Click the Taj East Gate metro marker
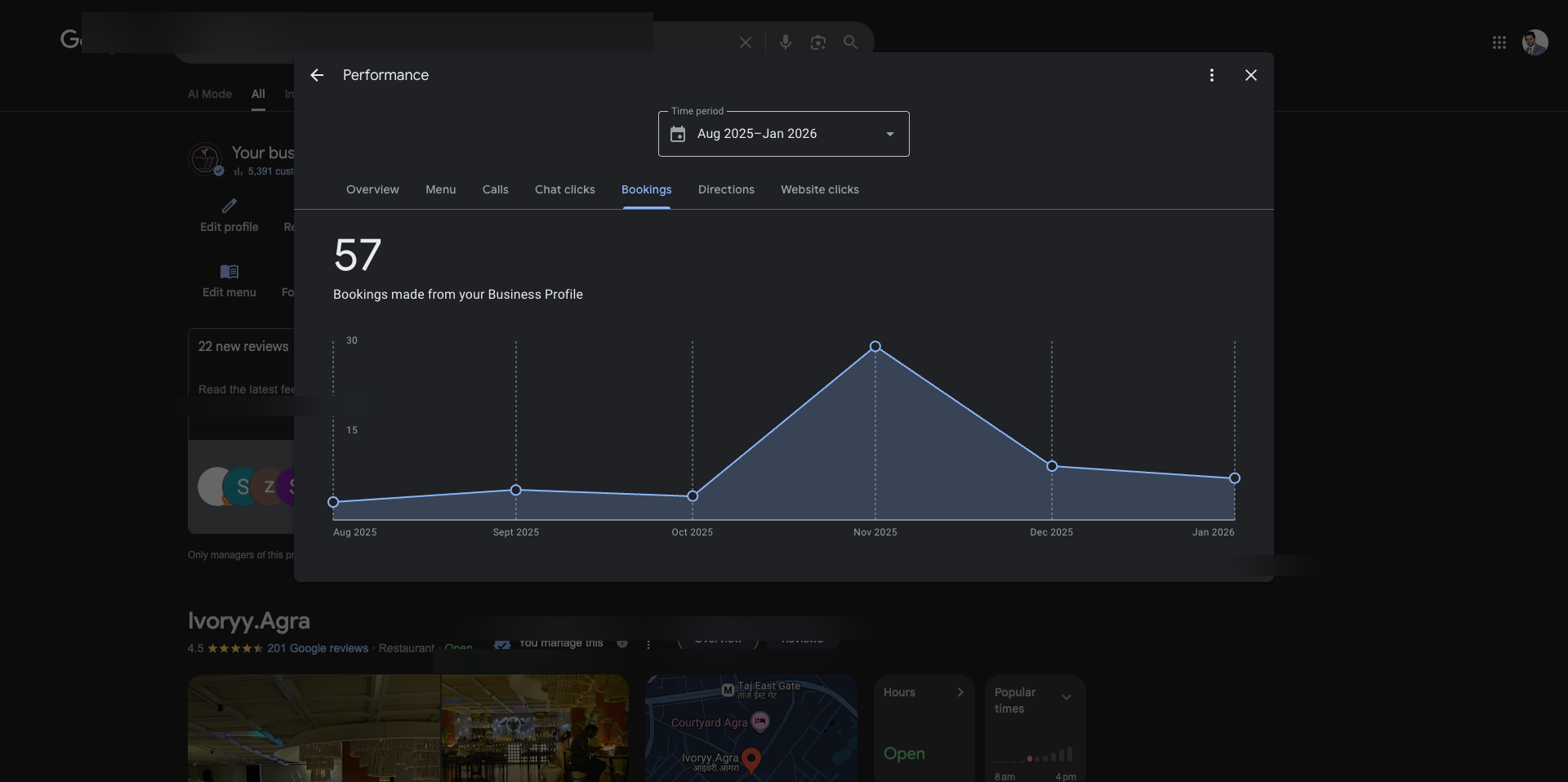 [728, 691]
